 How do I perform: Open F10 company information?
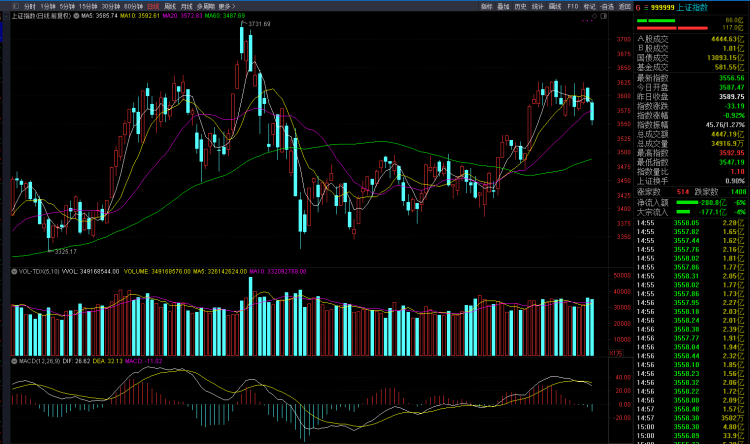click(572, 6)
